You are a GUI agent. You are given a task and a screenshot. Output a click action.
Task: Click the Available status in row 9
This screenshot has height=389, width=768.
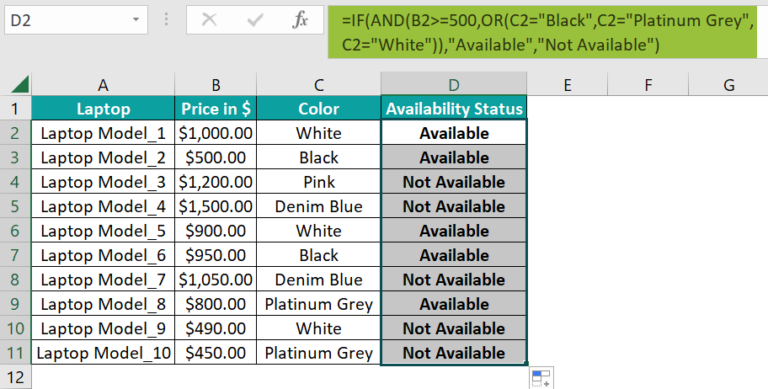coord(454,304)
